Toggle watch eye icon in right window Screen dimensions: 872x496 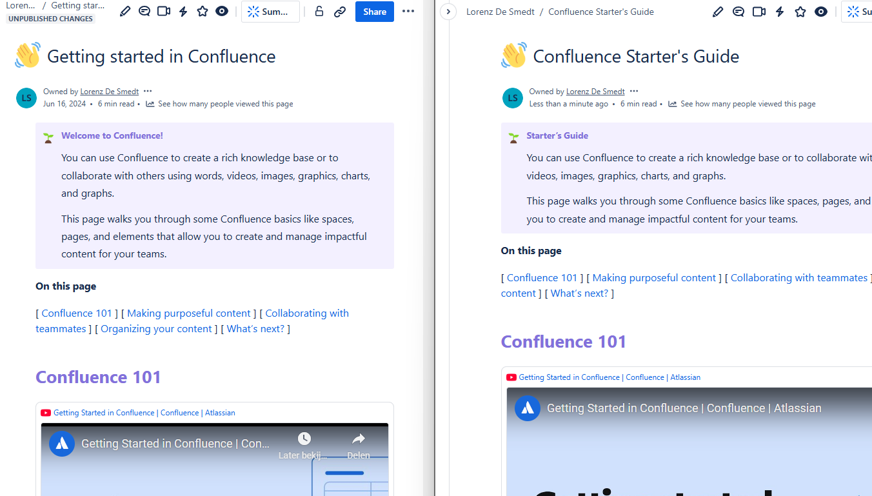(821, 12)
